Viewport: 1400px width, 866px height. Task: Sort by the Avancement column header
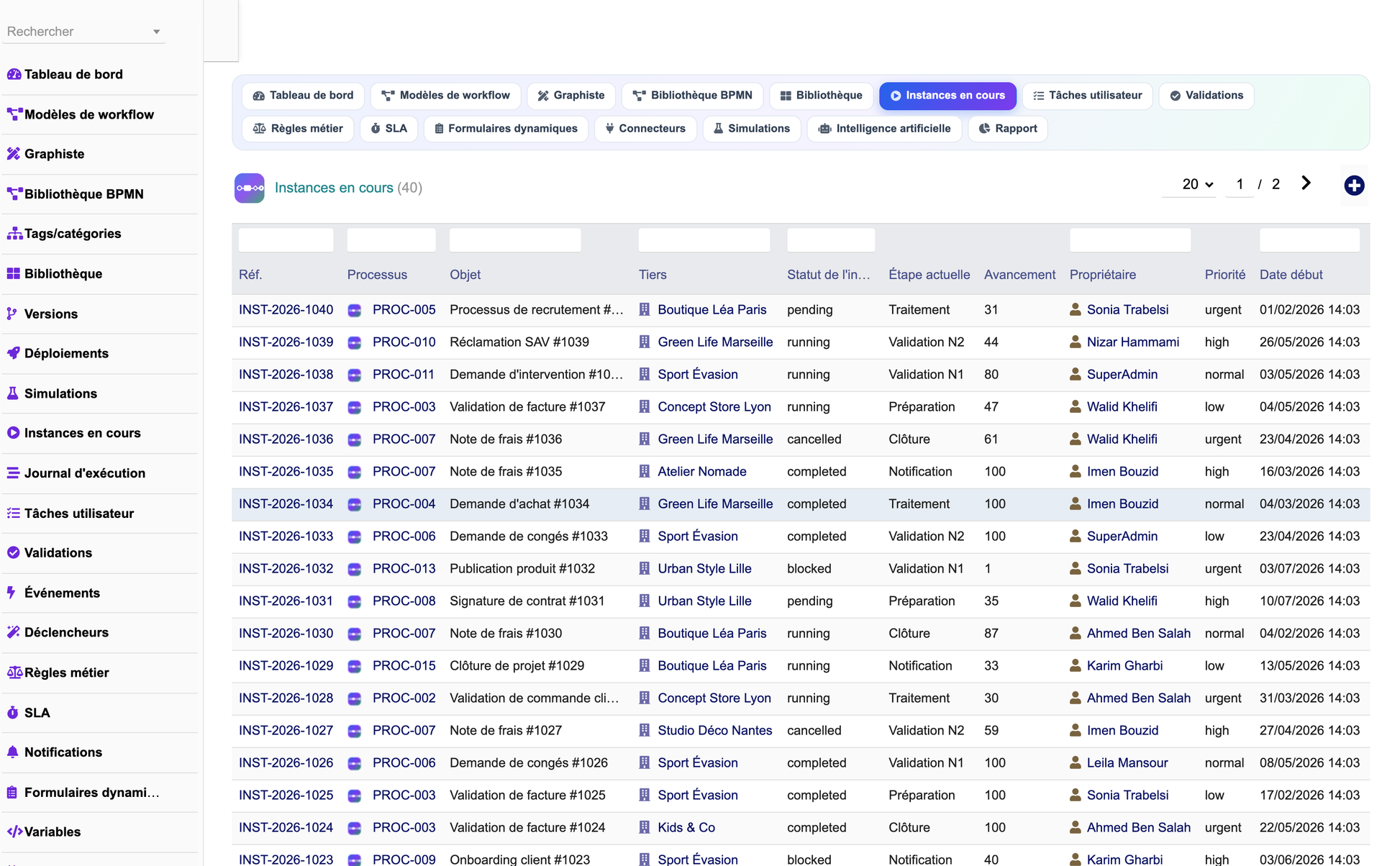1019,275
